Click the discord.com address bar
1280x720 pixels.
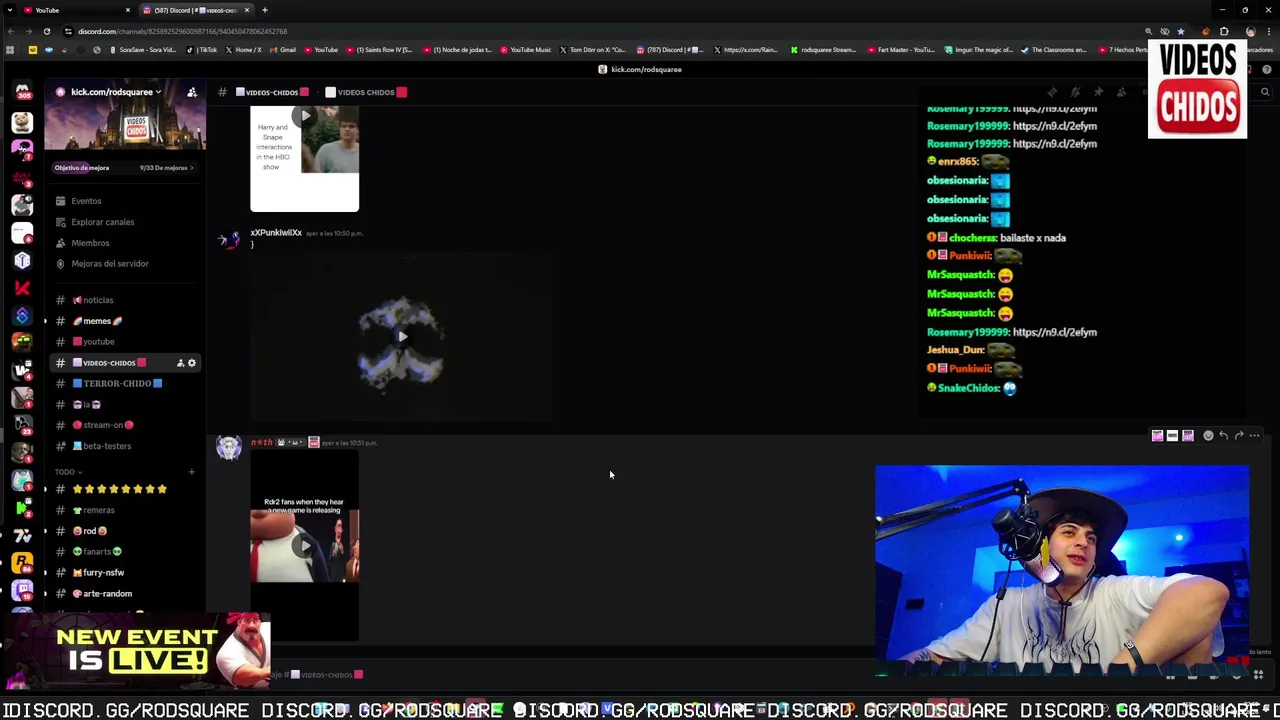(x=600, y=31)
